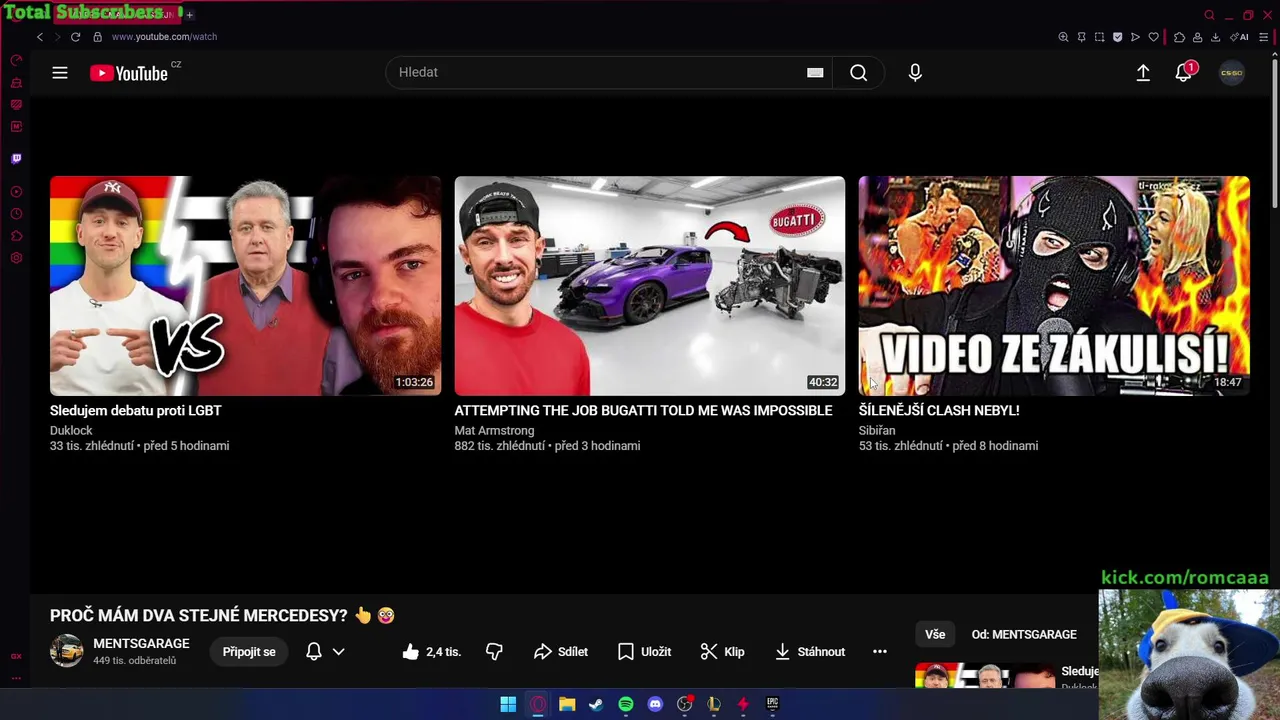1280x720 pixels.
Task: Open the GX Control speedometer icon
Action: tap(16, 61)
